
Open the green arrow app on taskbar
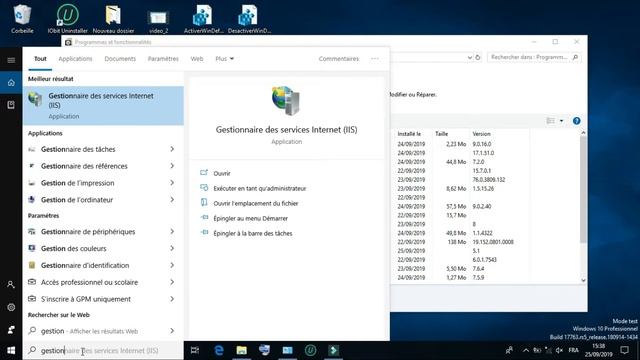pyautogui.click(x=333, y=350)
